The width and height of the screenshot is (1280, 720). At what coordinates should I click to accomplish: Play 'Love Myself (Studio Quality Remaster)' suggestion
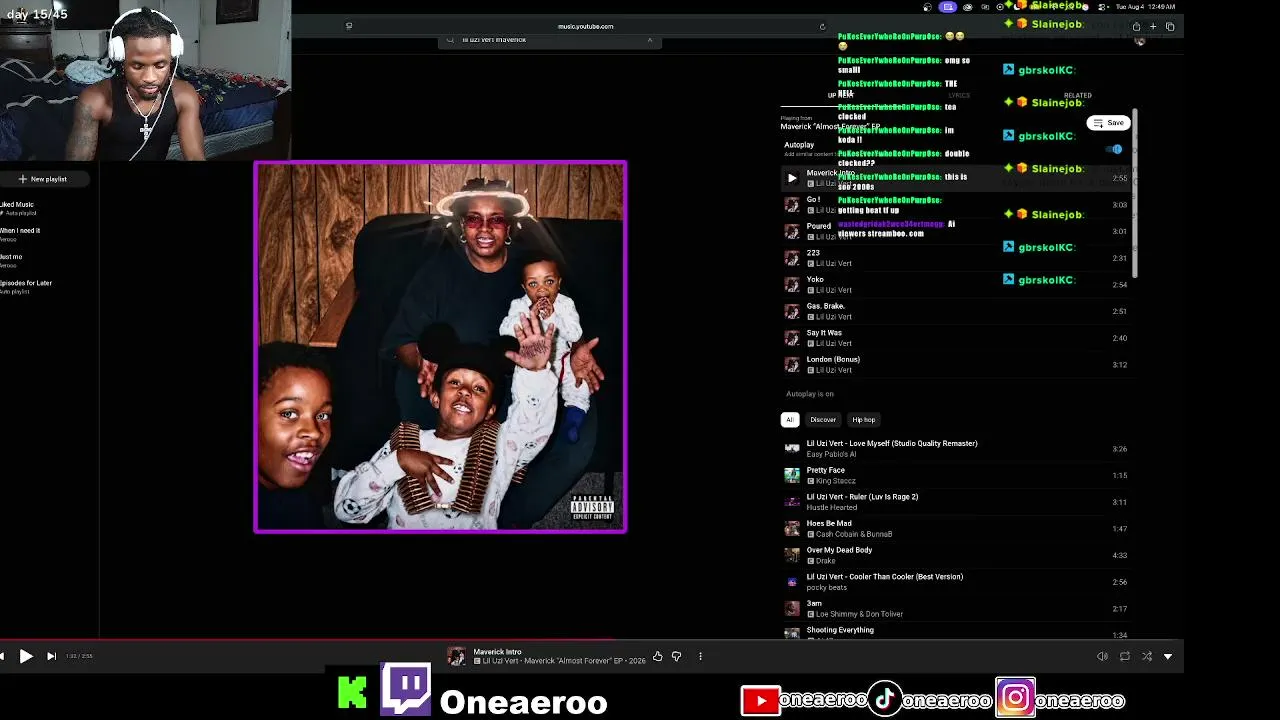coord(956,448)
